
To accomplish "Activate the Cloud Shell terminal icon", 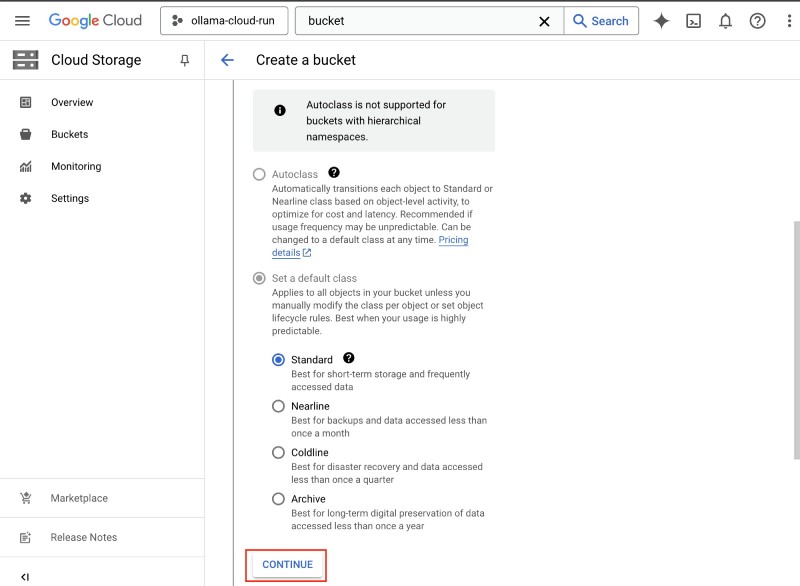I will point(693,21).
